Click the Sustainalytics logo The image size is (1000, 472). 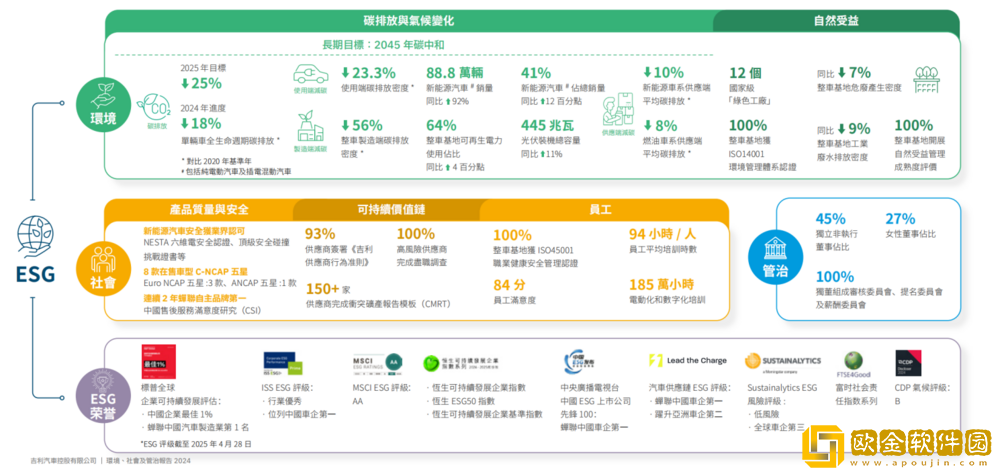point(783,362)
